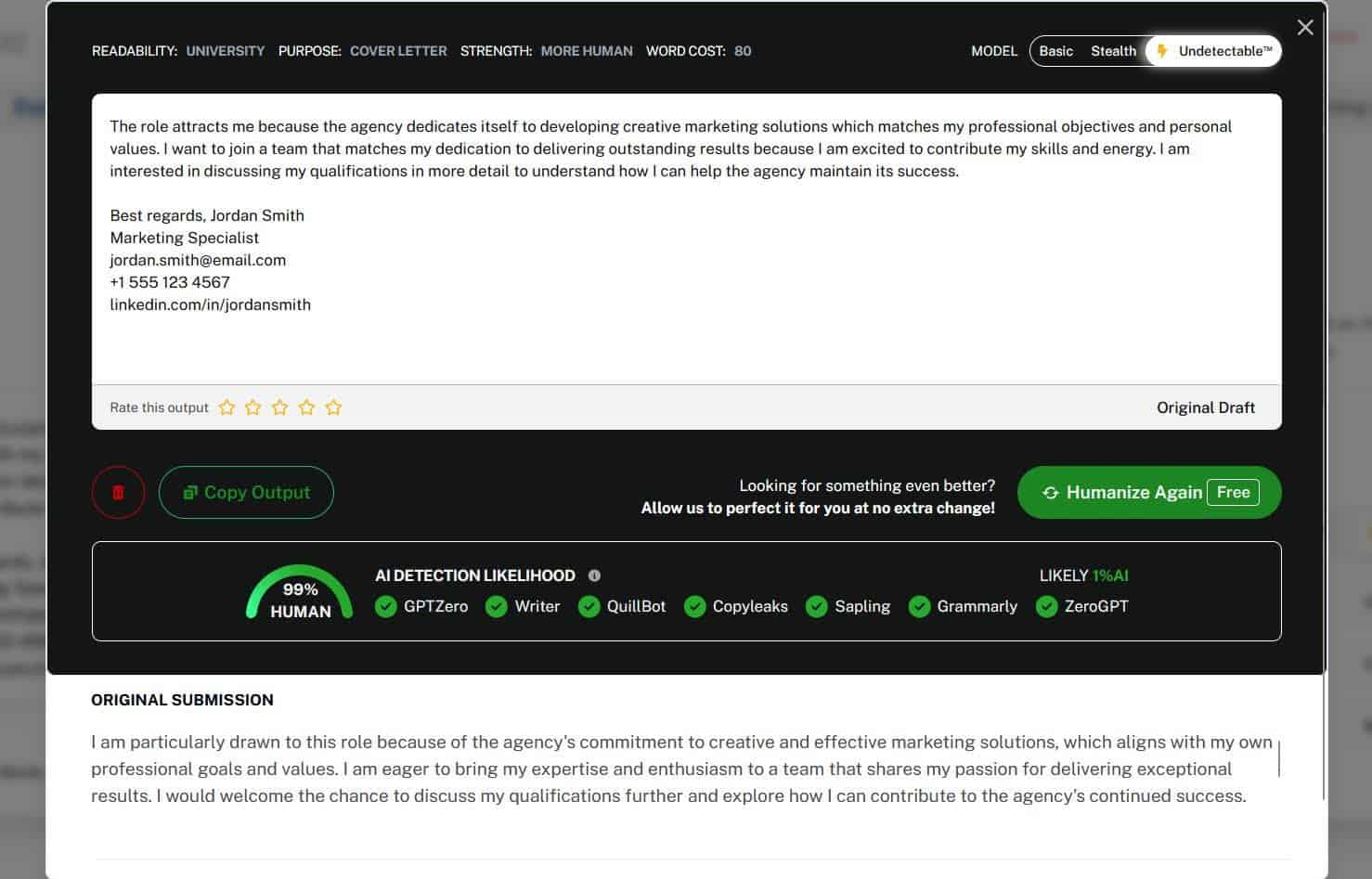Image resolution: width=1372 pixels, height=879 pixels.
Task: Choose the Undetectable model option
Action: point(1216,51)
